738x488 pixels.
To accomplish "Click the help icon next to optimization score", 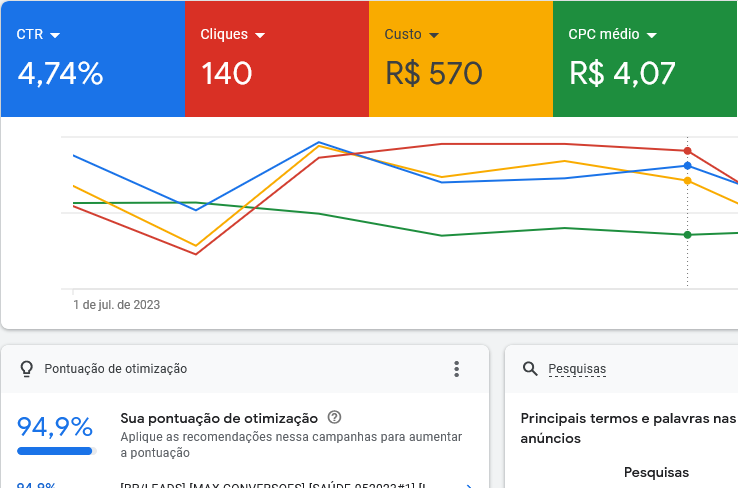I will (334, 418).
